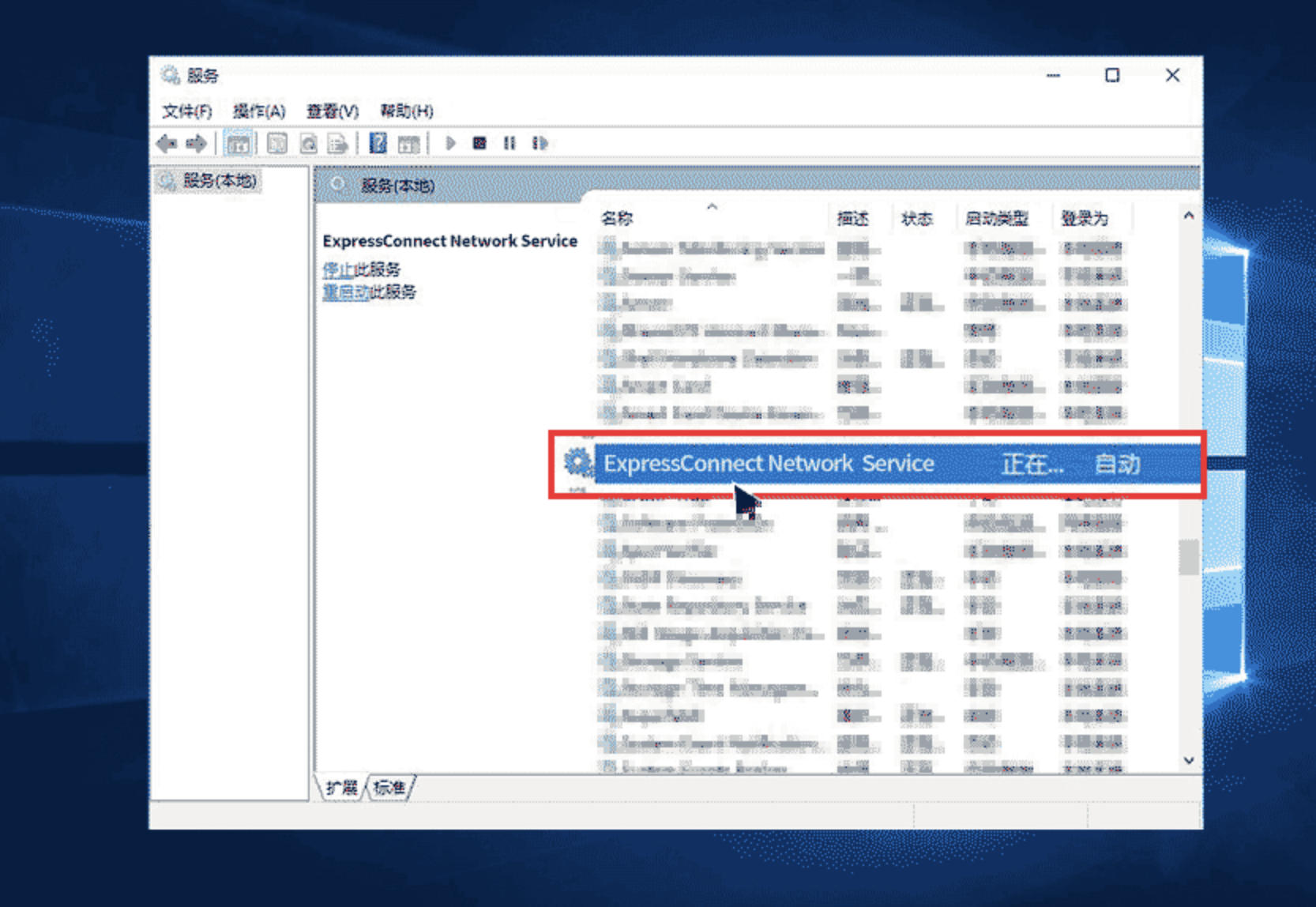Navigate forward in the console history
This screenshot has height=907, width=1316.
click(x=195, y=144)
